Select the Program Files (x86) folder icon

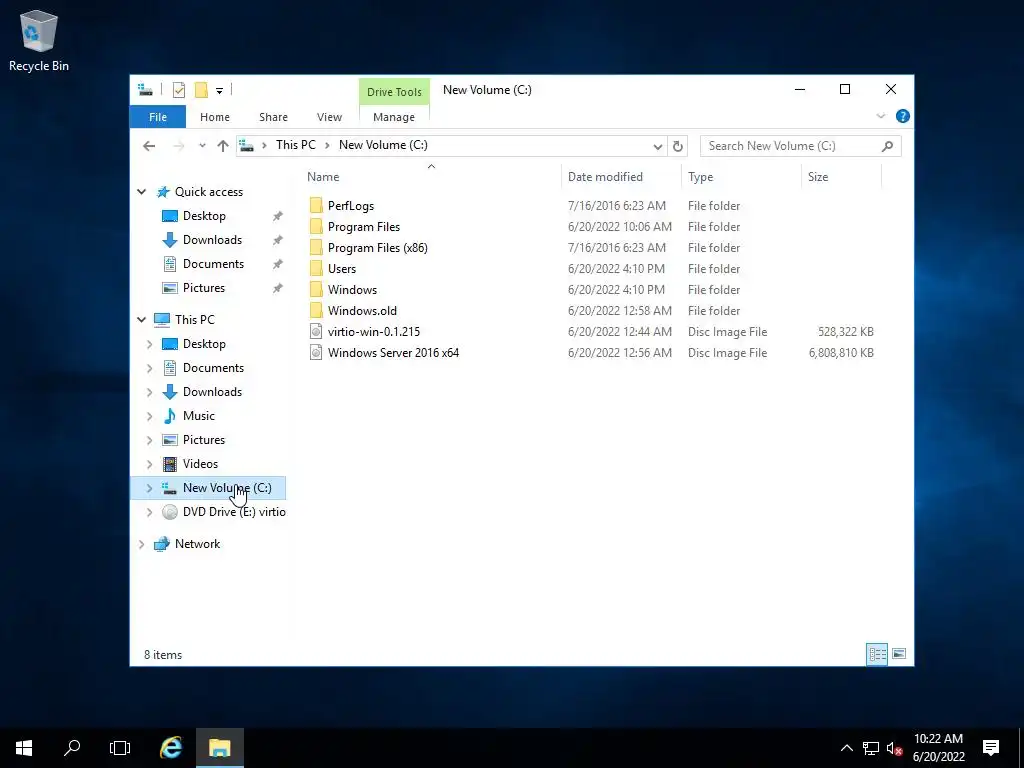pos(316,248)
